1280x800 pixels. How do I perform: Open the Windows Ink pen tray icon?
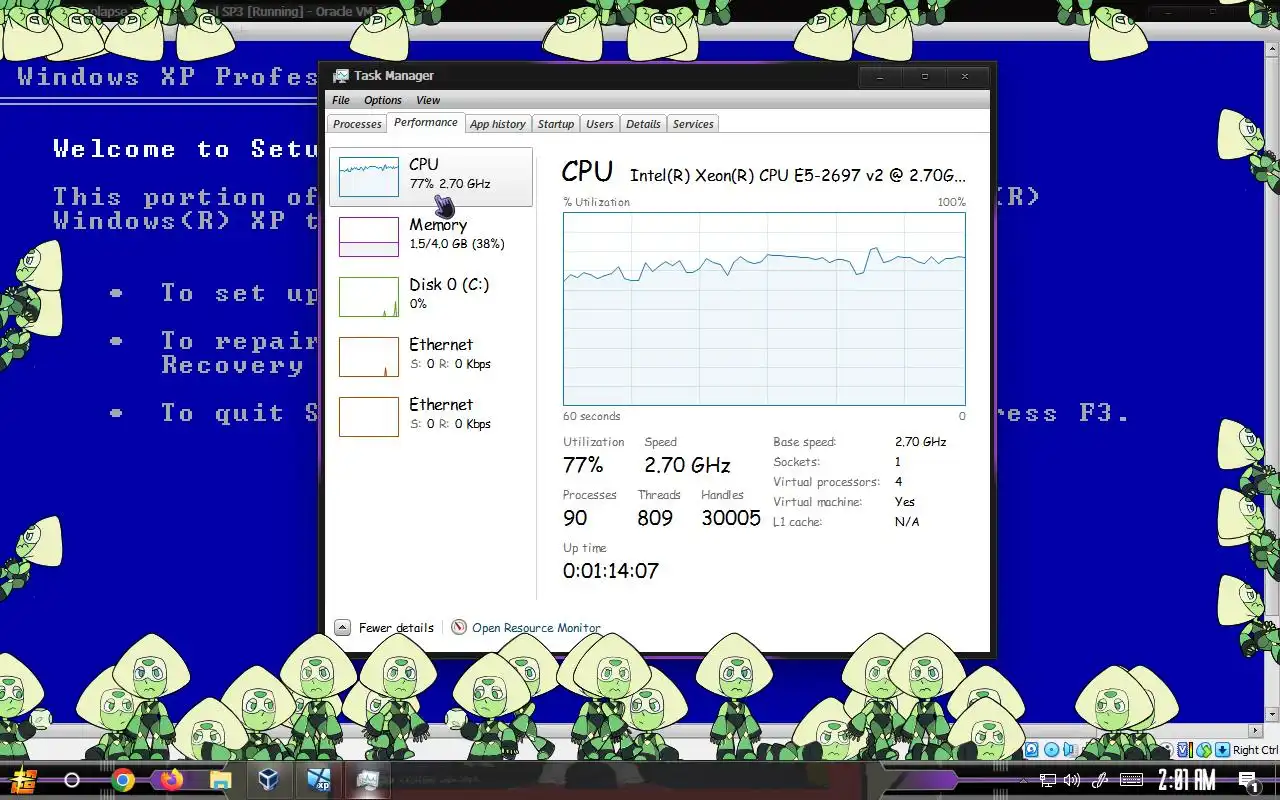tap(1099, 780)
